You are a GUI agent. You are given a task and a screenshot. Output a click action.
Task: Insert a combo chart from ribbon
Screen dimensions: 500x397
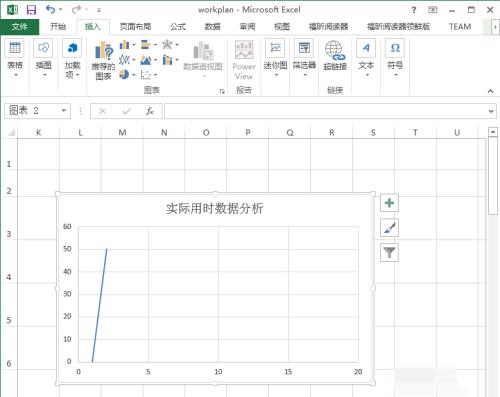click(167, 60)
